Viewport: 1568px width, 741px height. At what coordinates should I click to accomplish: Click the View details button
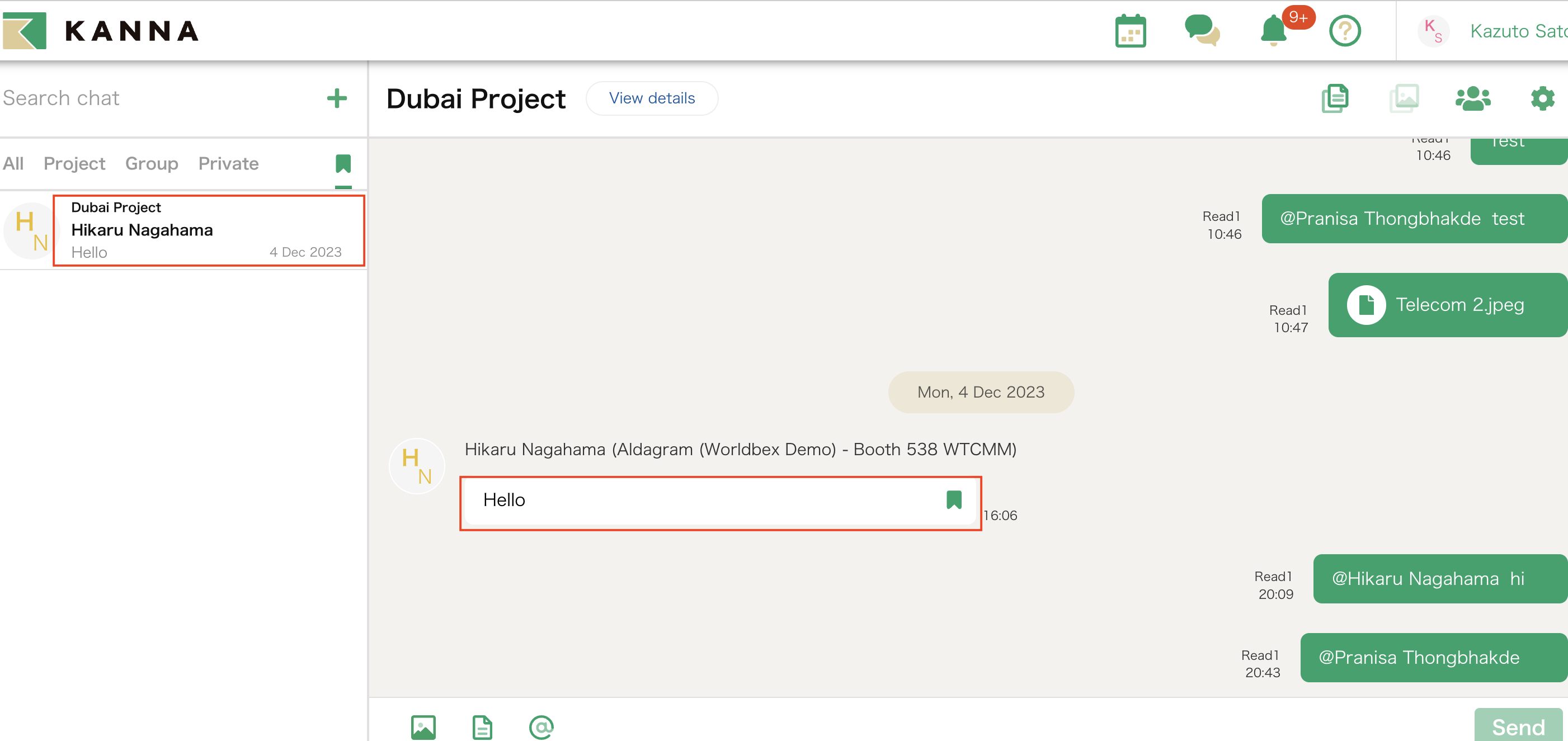point(651,98)
